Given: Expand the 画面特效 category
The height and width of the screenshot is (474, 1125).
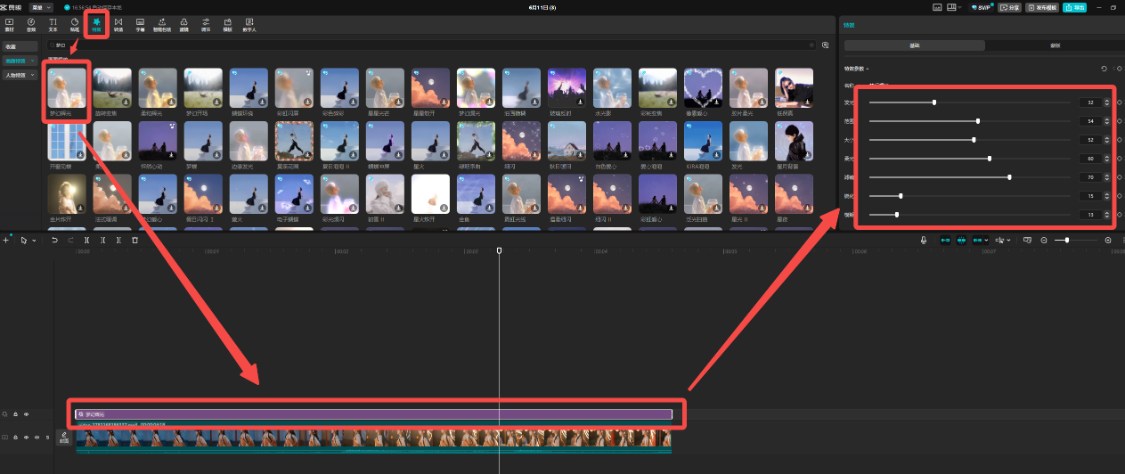Looking at the screenshot, I should tap(19, 60).
